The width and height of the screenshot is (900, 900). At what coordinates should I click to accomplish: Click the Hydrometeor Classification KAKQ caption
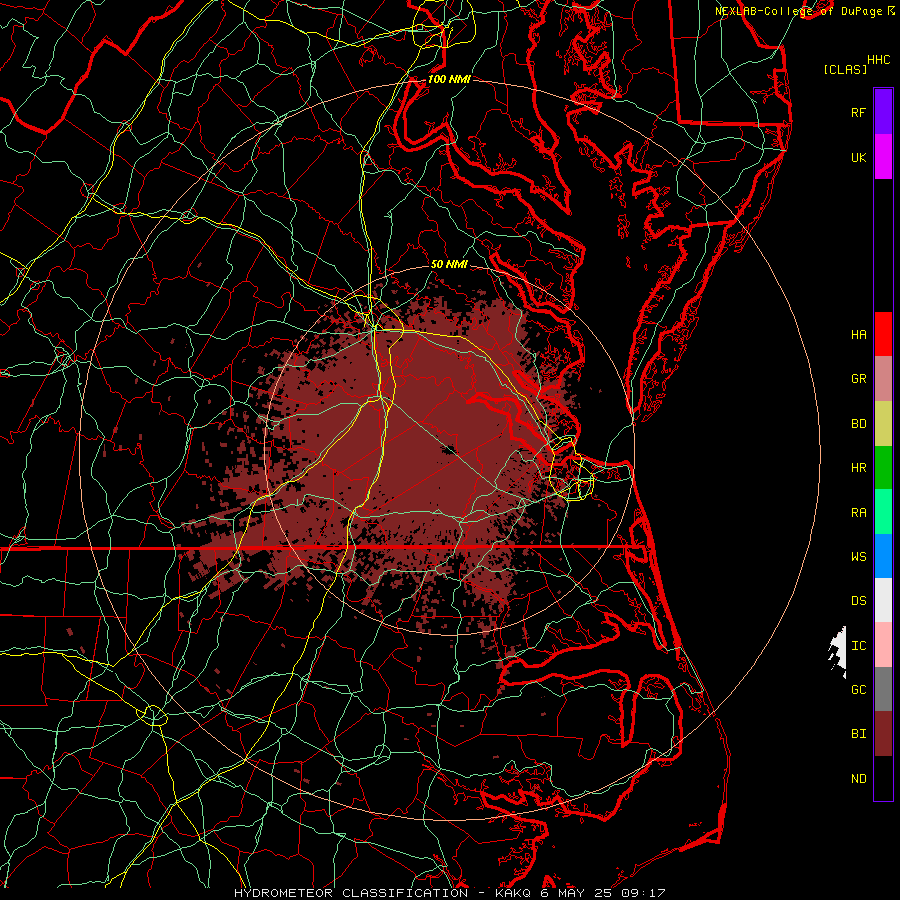(450, 893)
